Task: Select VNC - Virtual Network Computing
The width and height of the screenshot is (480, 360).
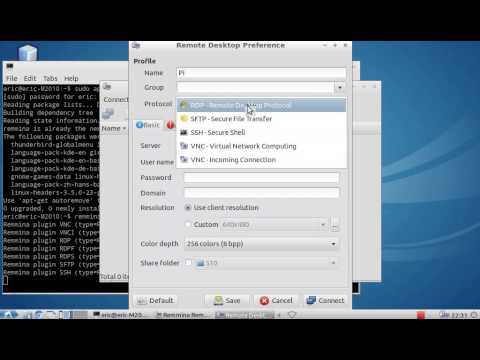Action: 261,146
